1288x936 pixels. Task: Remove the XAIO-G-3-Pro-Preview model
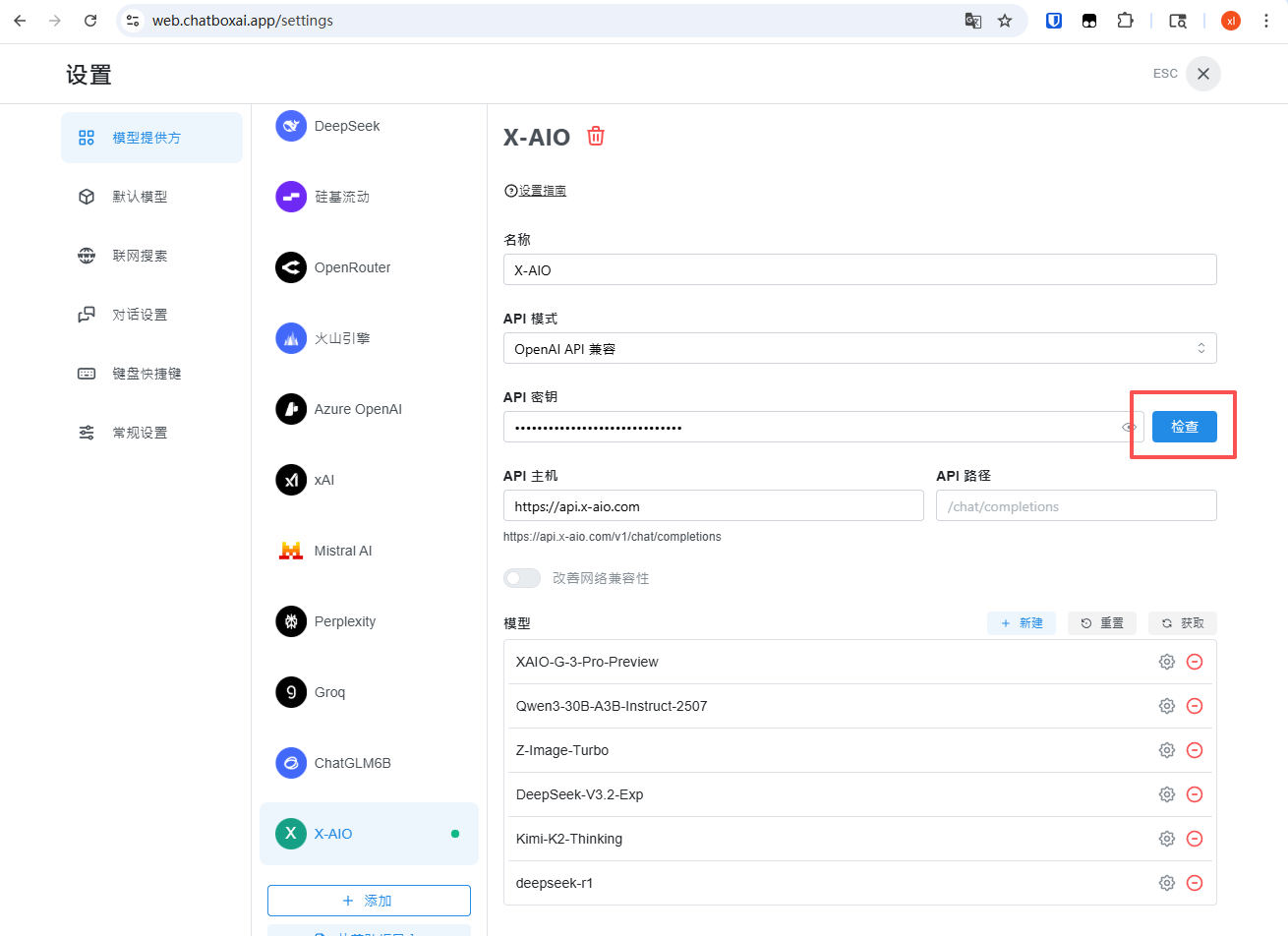(1195, 662)
